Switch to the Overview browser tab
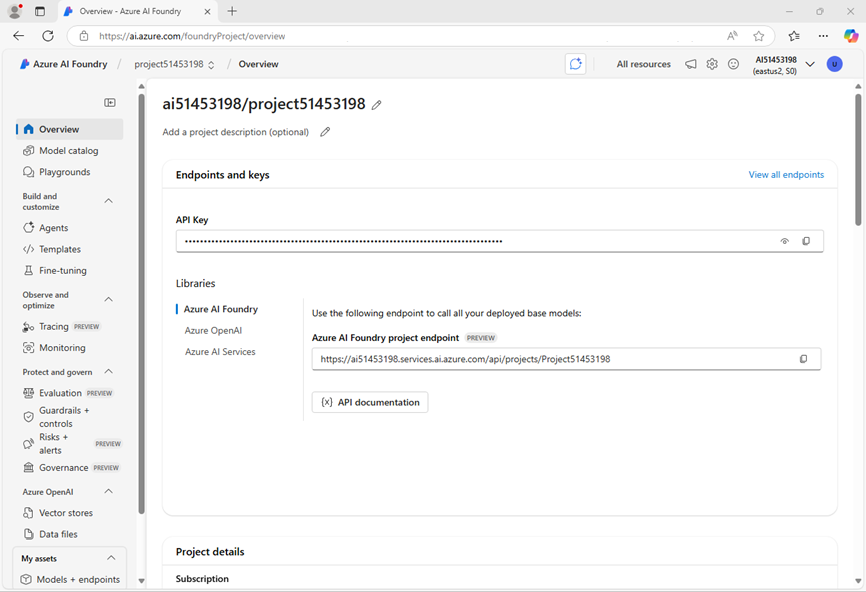The height and width of the screenshot is (592, 866). (138, 11)
